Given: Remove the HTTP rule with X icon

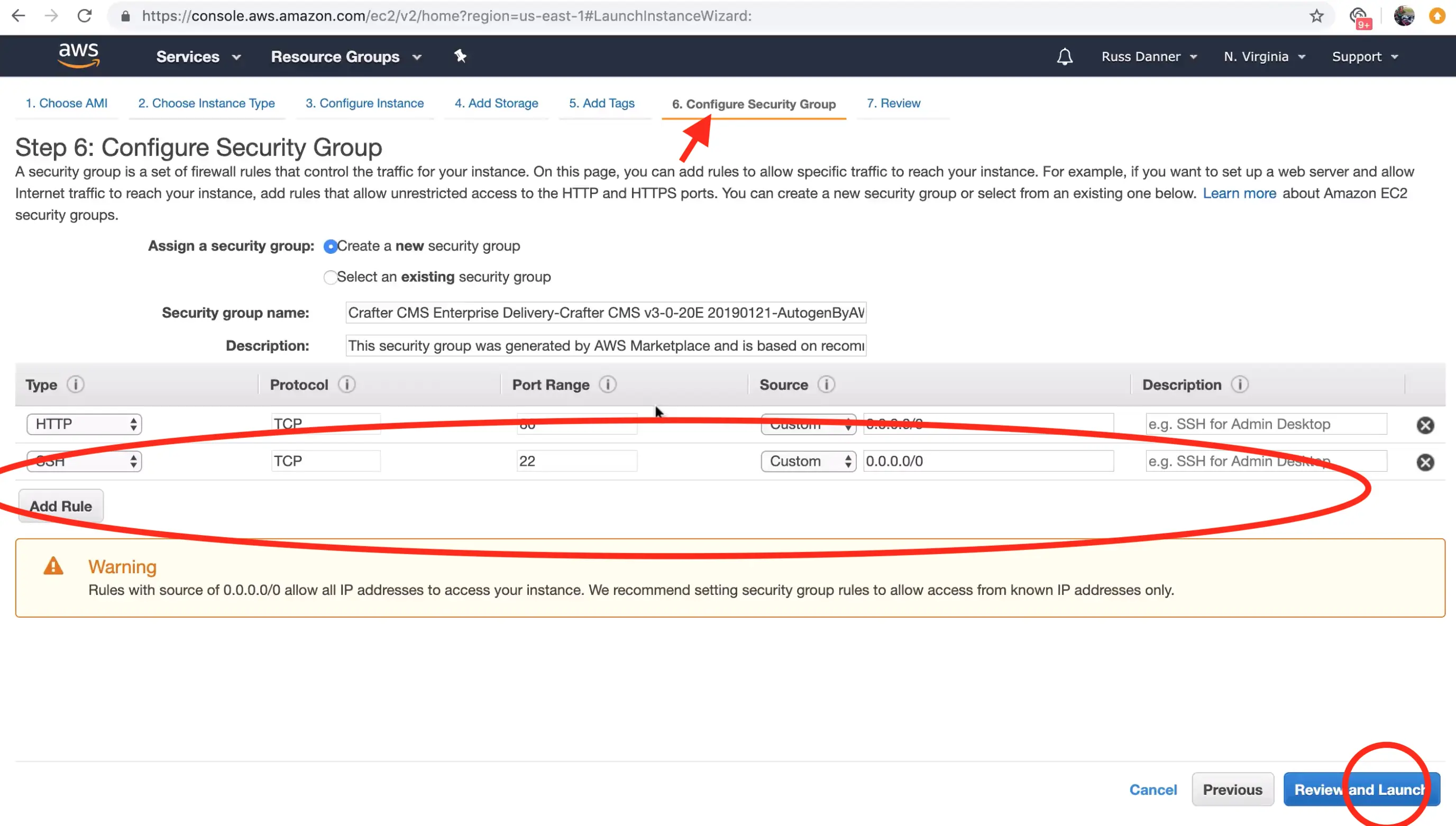Looking at the screenshot, I should coord(1425,425).
